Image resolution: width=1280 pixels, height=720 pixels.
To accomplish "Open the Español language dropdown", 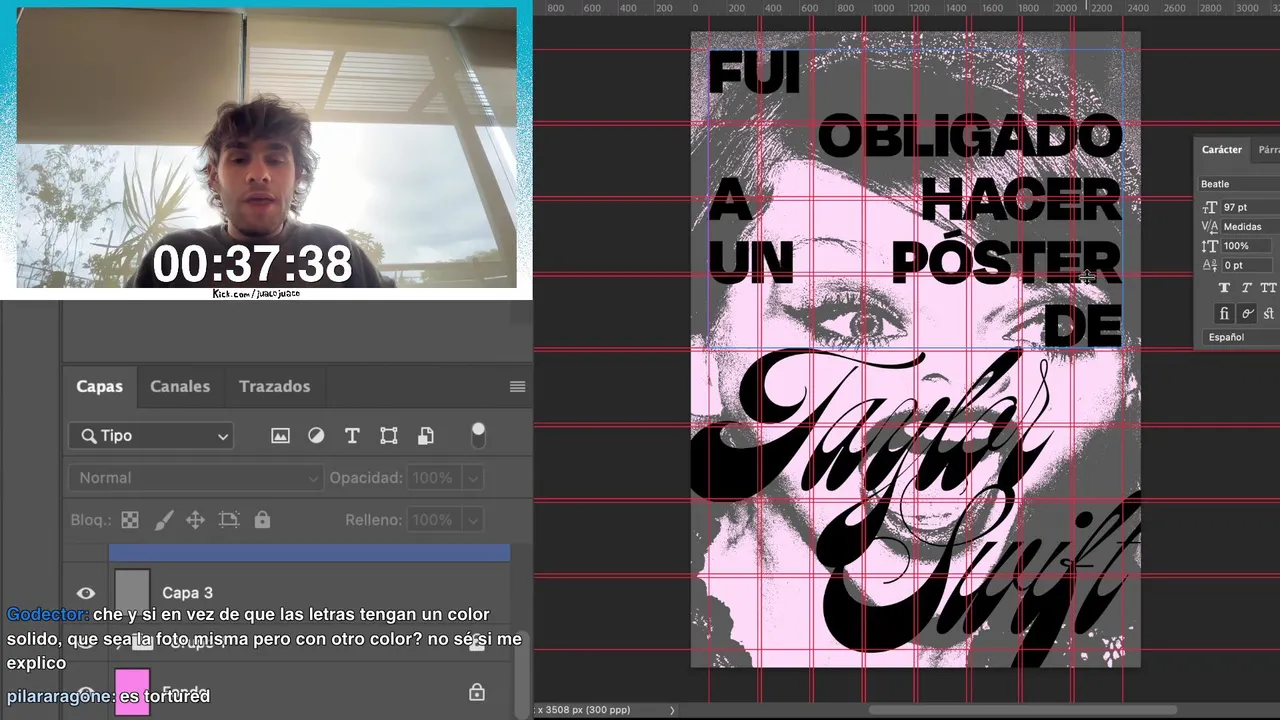I will point(1240,338).
